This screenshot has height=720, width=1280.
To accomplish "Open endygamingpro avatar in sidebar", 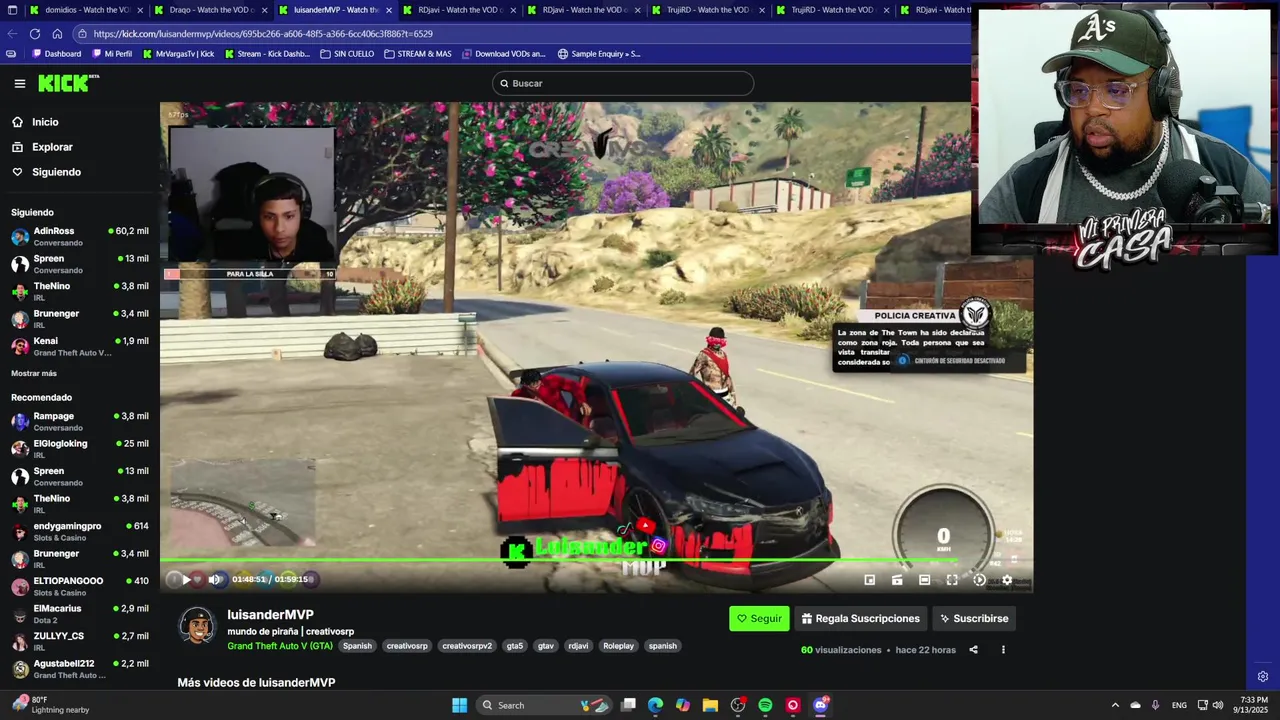I will [20, 531].
